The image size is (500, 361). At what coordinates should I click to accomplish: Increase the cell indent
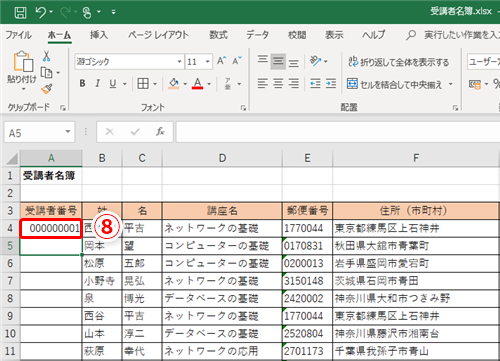click(x=331, y=83)
